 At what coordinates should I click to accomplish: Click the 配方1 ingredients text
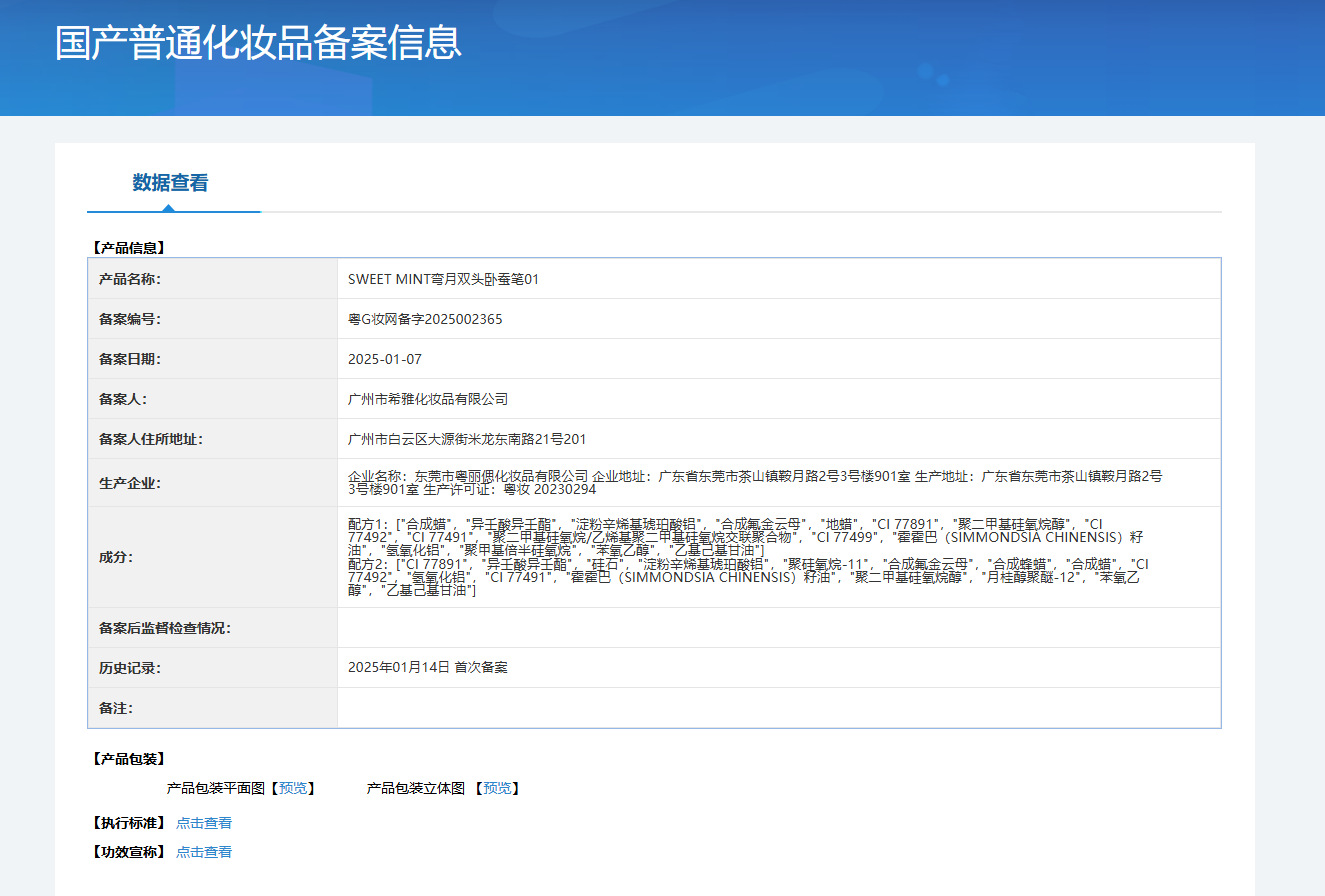tap(745, 537)
